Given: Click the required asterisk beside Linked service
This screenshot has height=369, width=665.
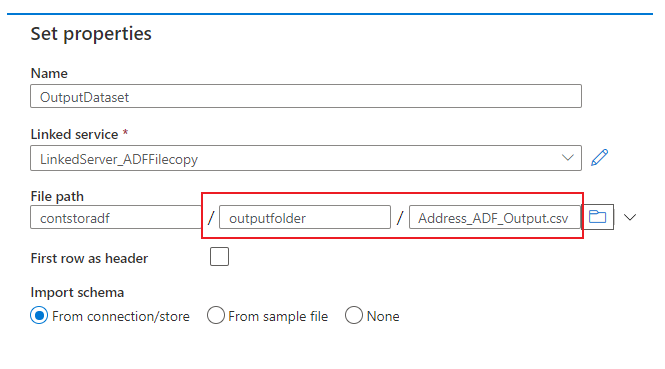Looking at the screenshot, I should tap(126, 133).
